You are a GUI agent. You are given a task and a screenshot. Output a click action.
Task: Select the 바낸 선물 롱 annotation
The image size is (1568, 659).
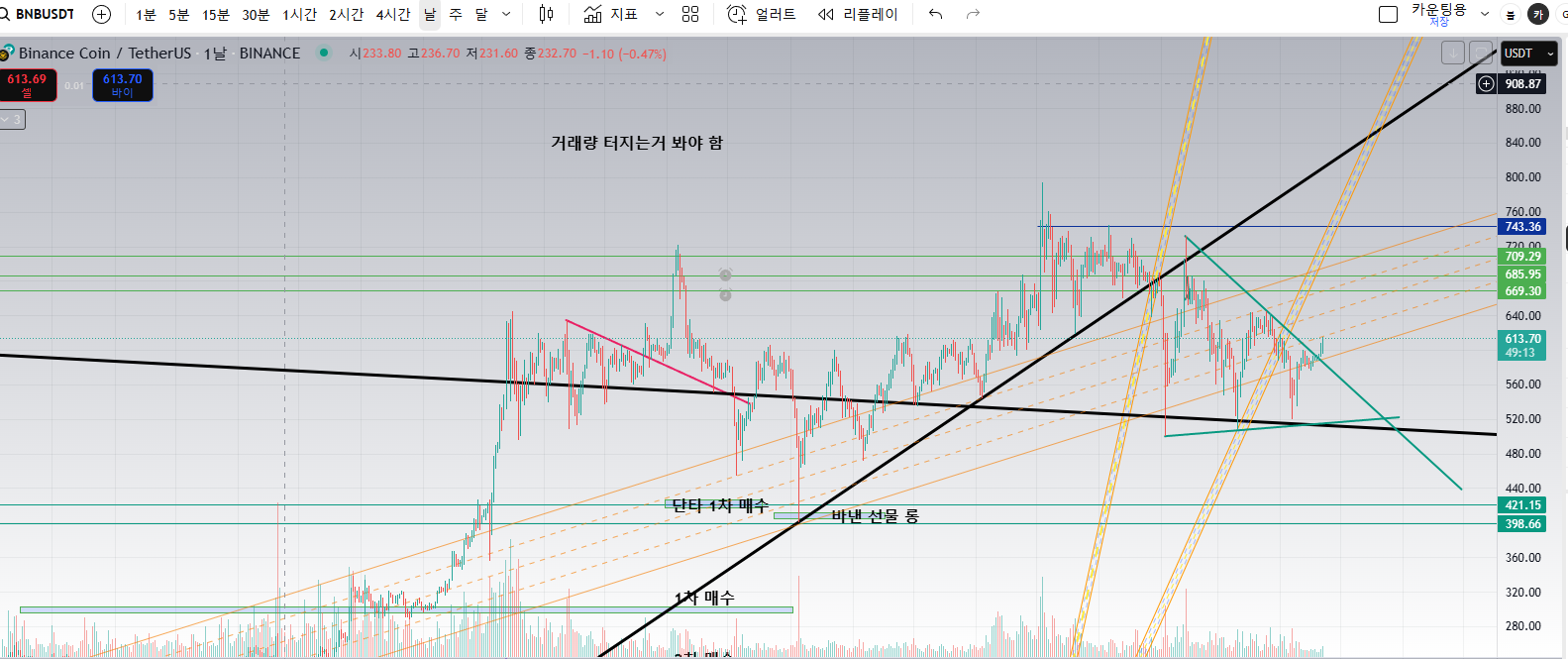click(x=875, y=516)
